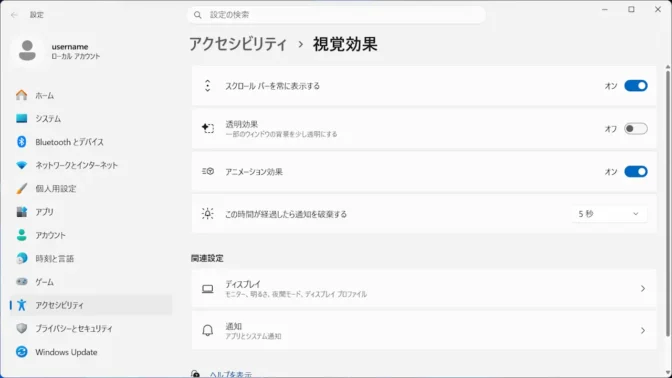The image size is (672, 378).
Task: Go to Bluetooth とデバイス
Action: (x=91, y=142)
